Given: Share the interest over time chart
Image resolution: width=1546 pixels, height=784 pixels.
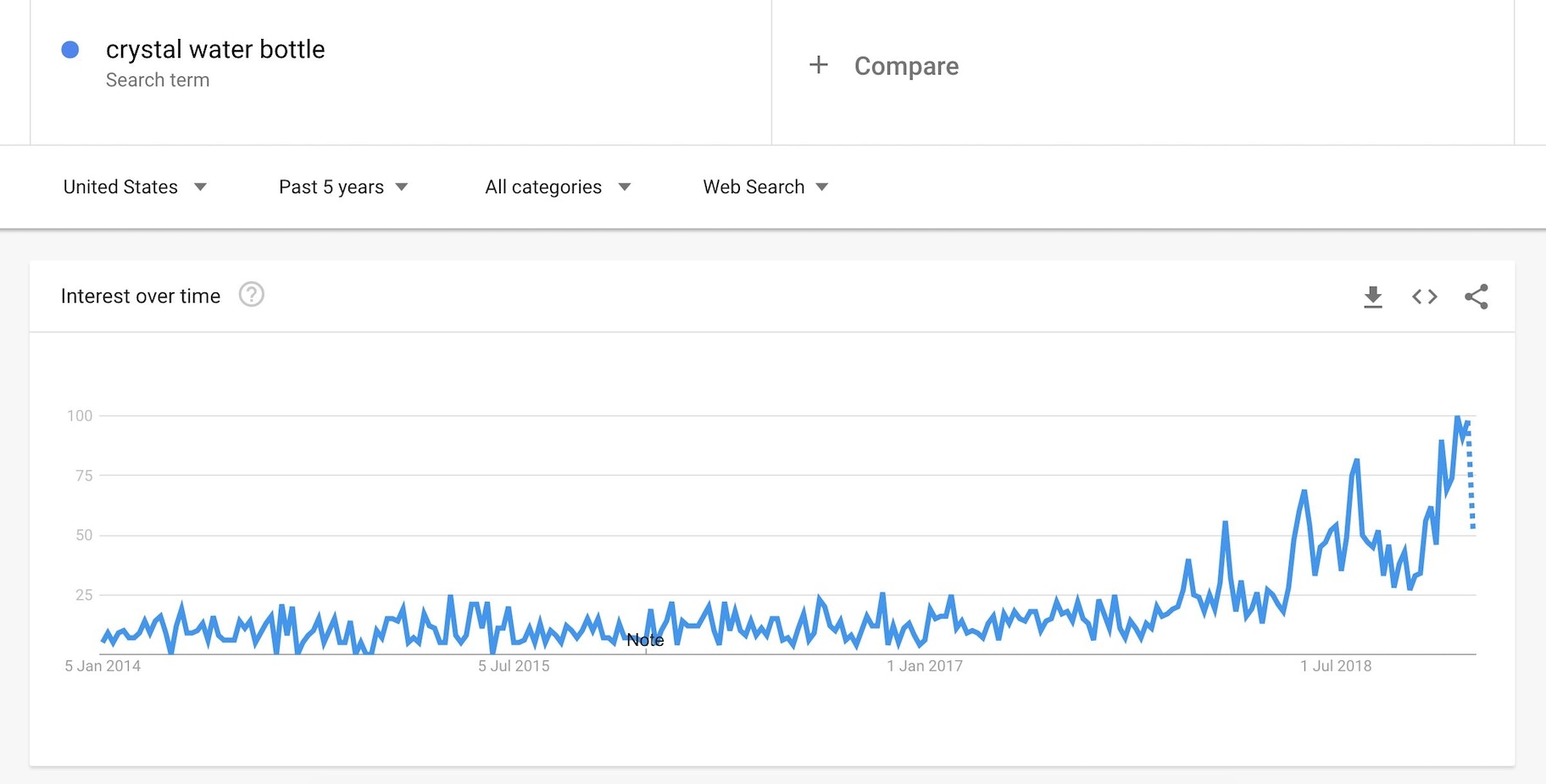Looking at the screenshot, I should 1476,297.
